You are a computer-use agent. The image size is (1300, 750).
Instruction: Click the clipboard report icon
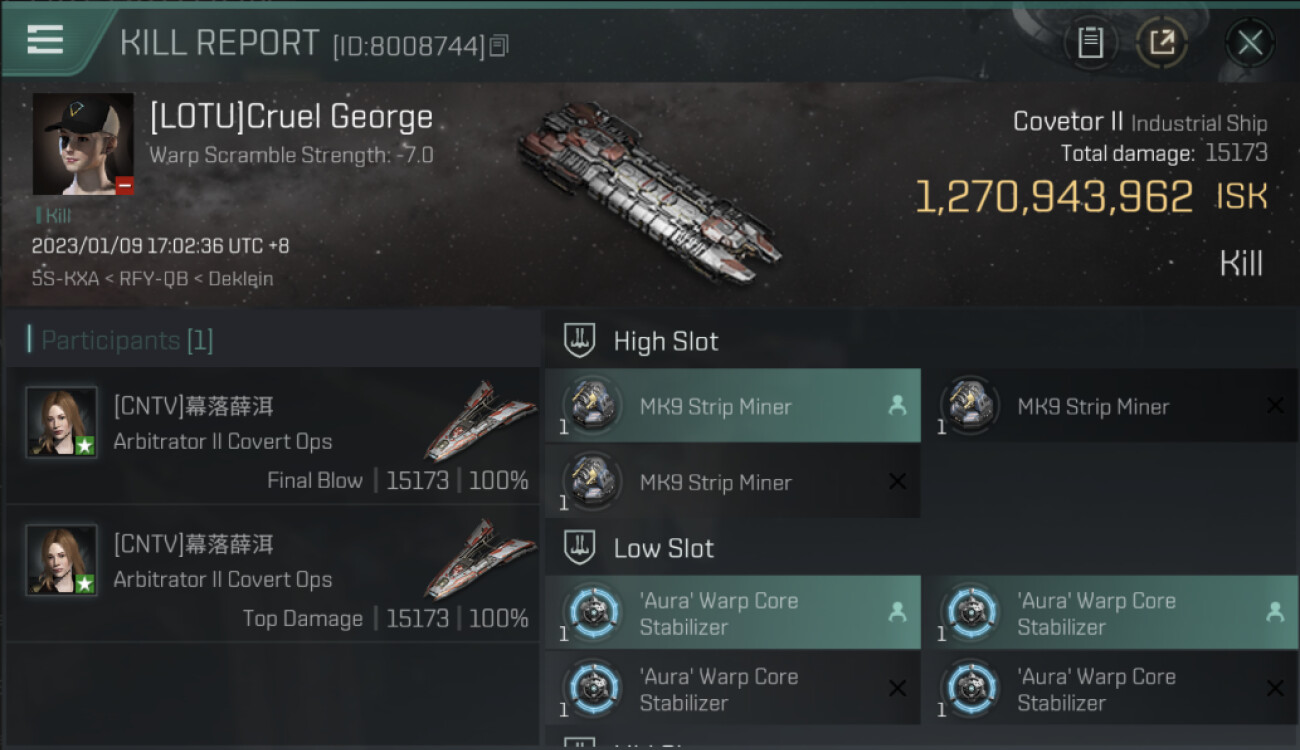click(x=1090, y=42)
